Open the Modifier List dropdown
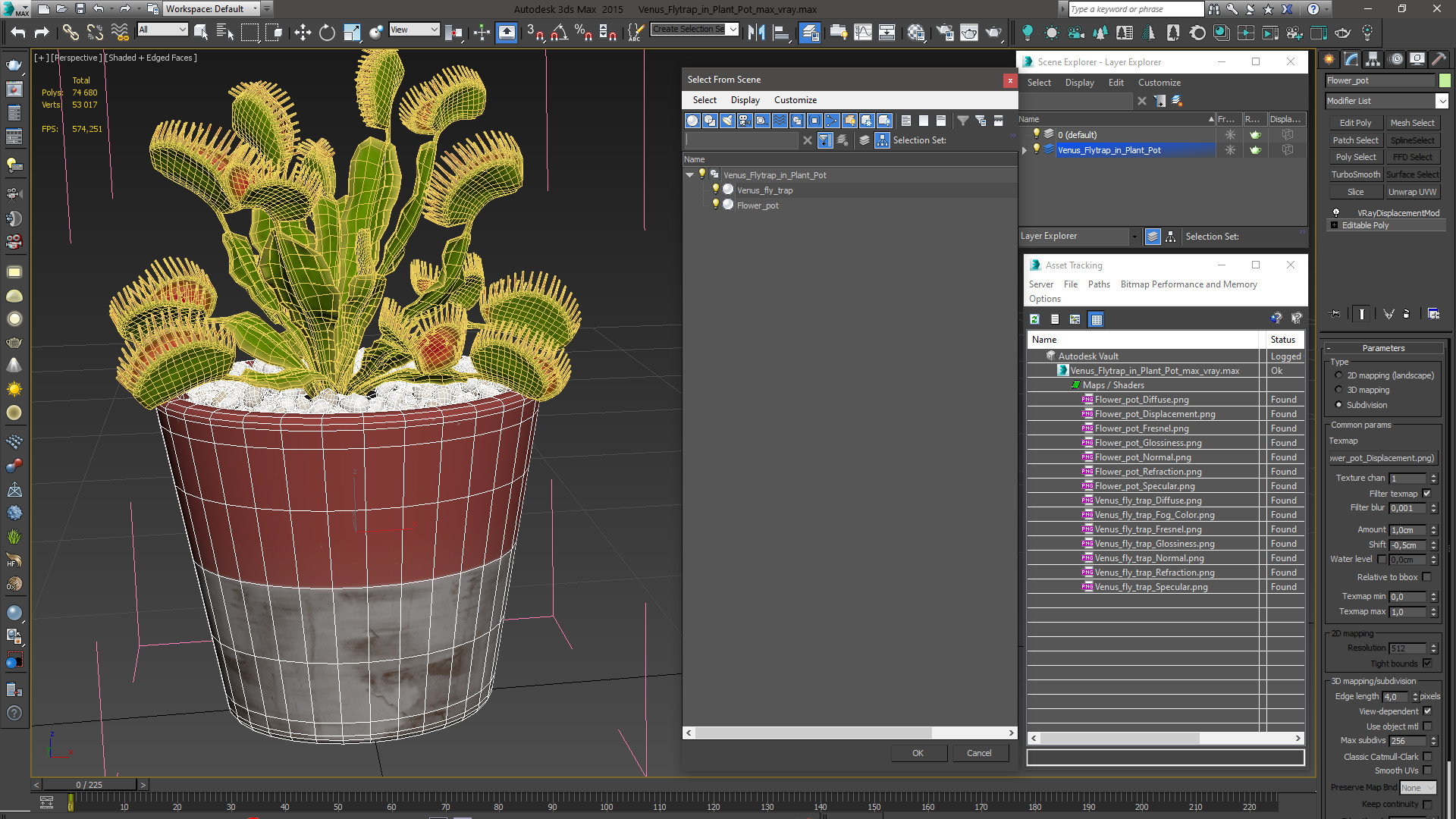1456x819 pixels. tap(1442, 101)
